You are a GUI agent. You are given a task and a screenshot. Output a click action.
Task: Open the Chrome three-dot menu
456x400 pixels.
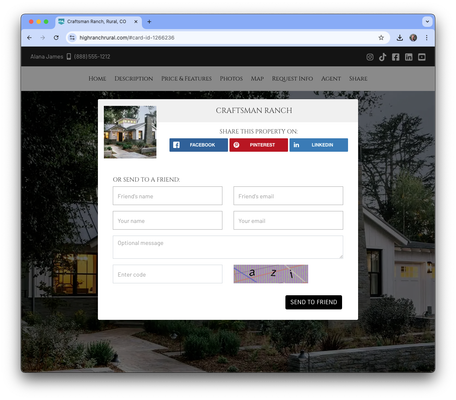(426, 38)
